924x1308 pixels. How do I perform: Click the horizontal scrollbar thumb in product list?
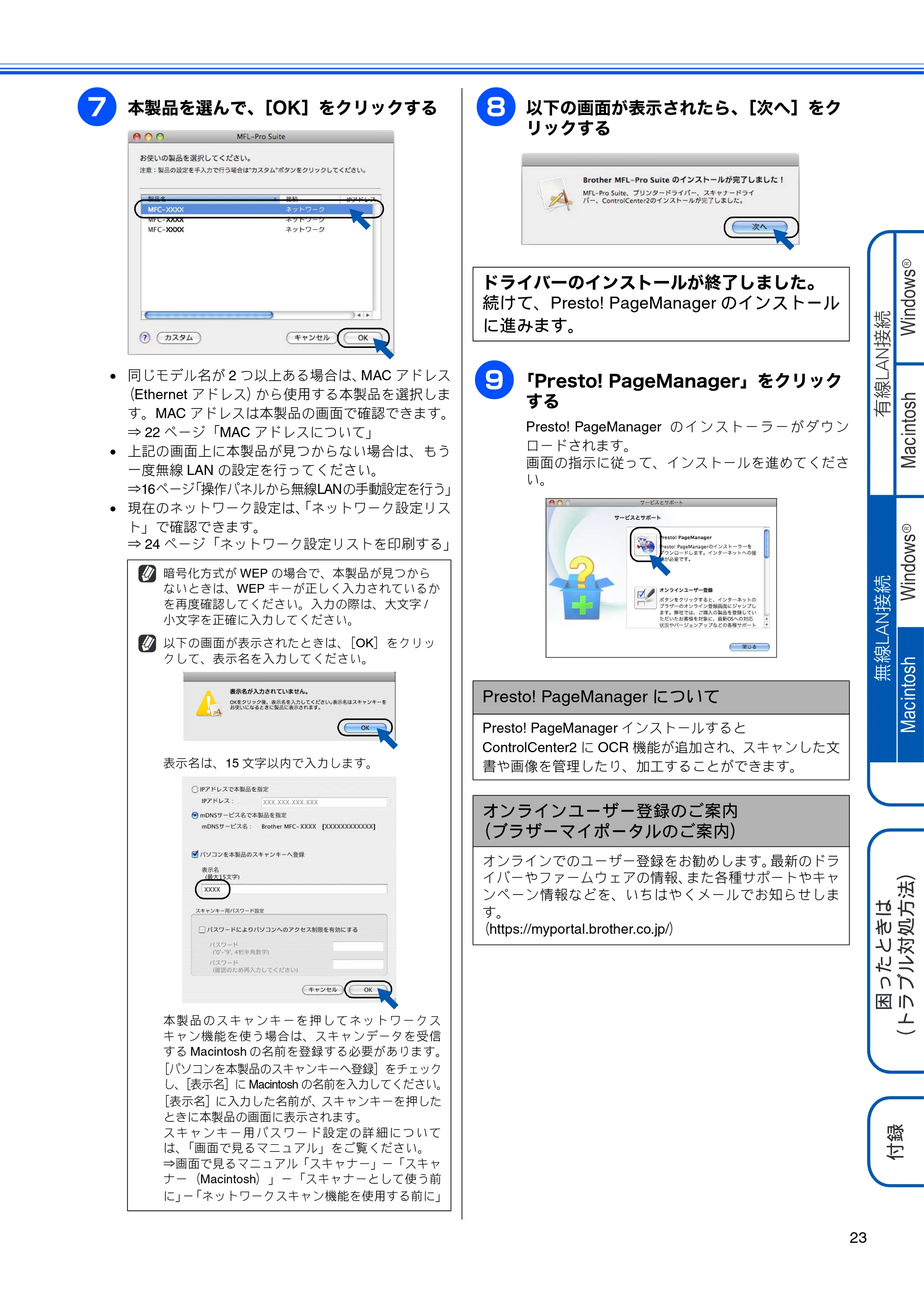[209, 315]
